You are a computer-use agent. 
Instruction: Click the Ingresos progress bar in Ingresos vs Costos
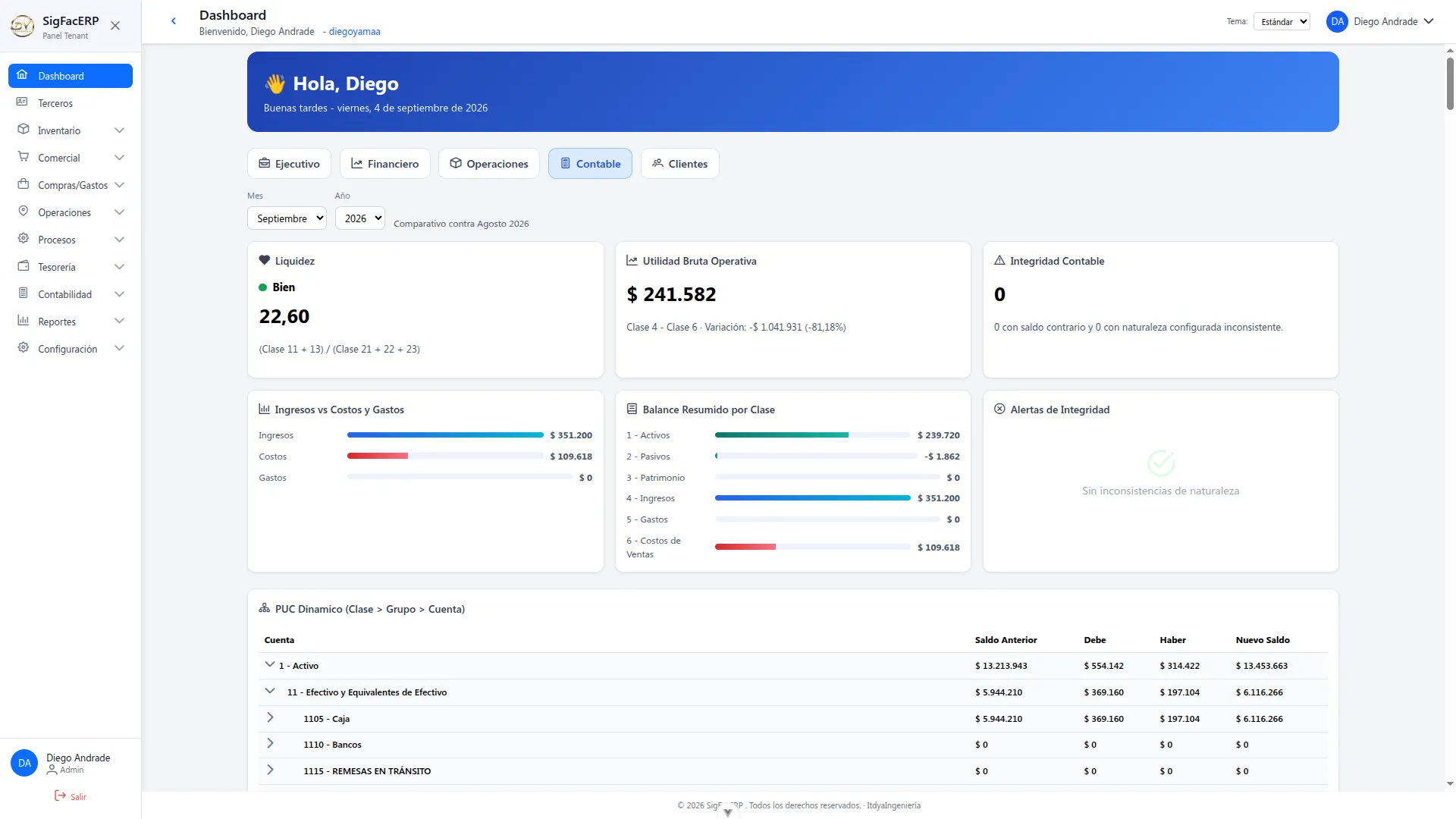point(445,435)
